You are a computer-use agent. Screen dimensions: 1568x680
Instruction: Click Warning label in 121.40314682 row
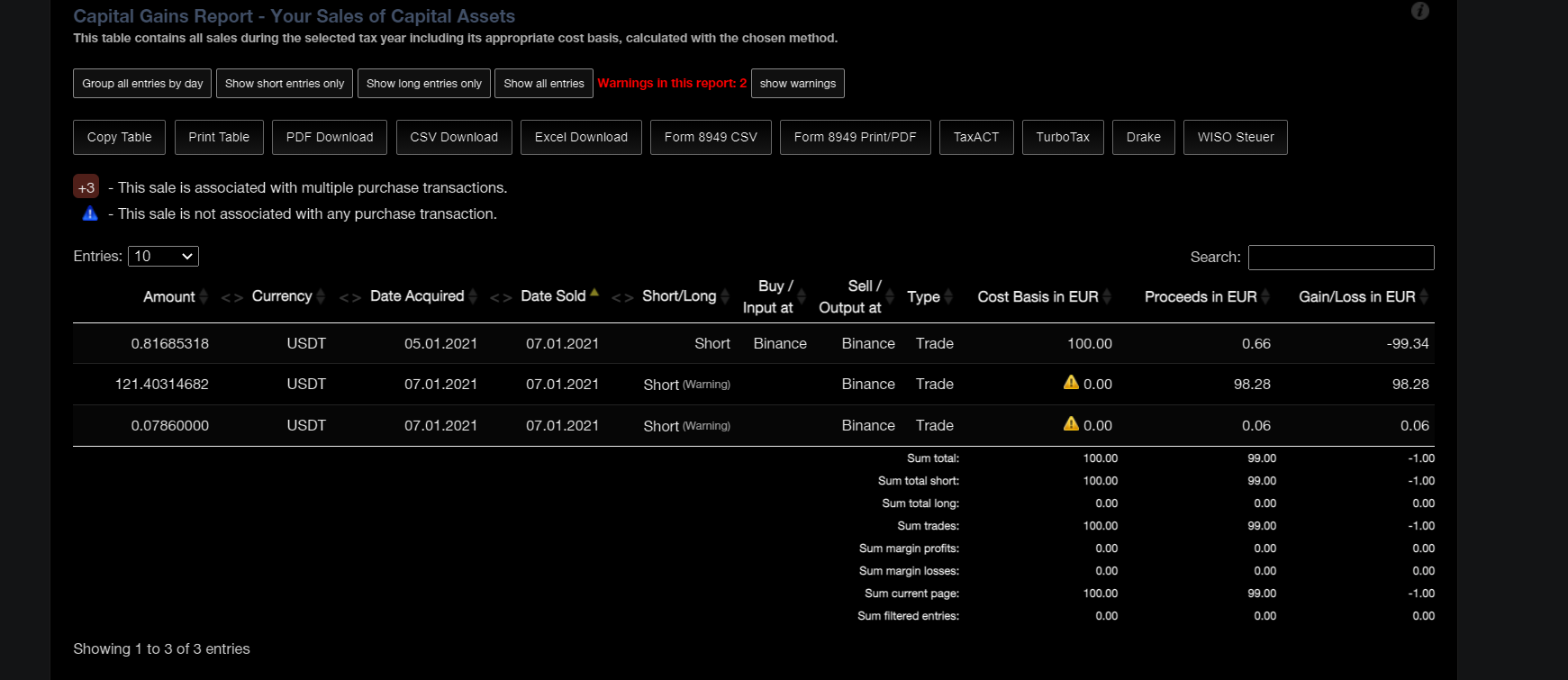coord(706,385)
